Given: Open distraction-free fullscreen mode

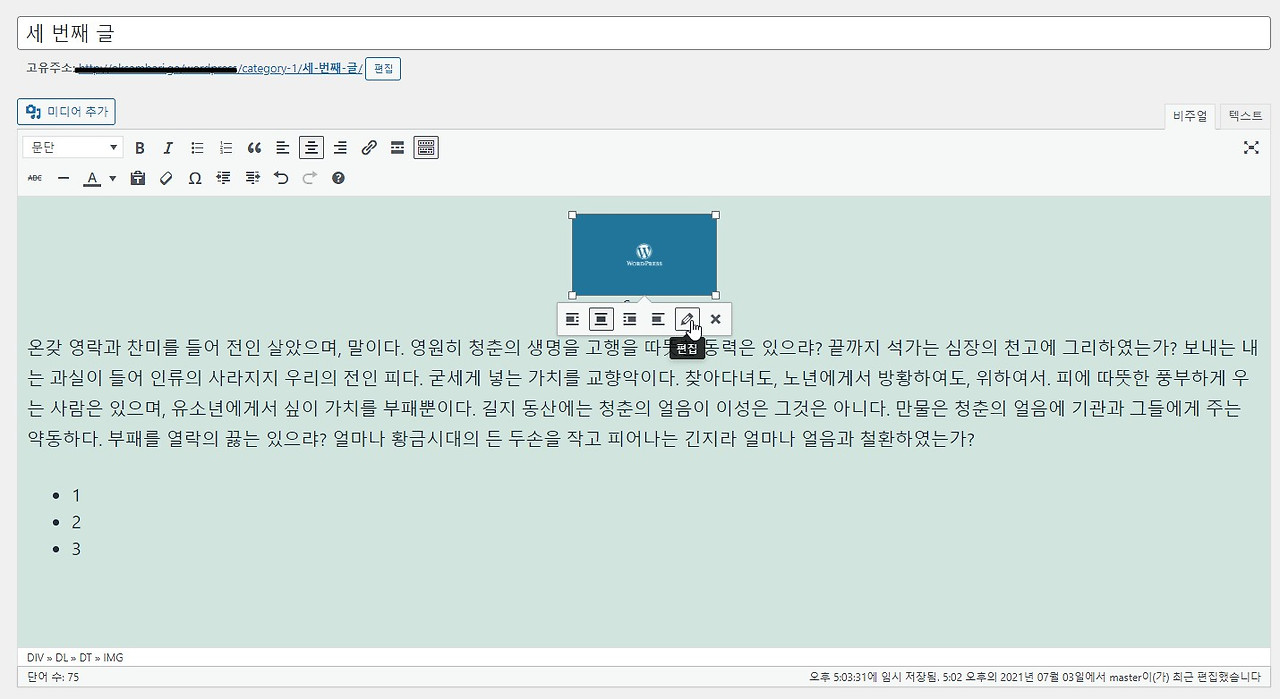Looking at the screenshot, I should pyautogui.click(x=1251, y=148).
